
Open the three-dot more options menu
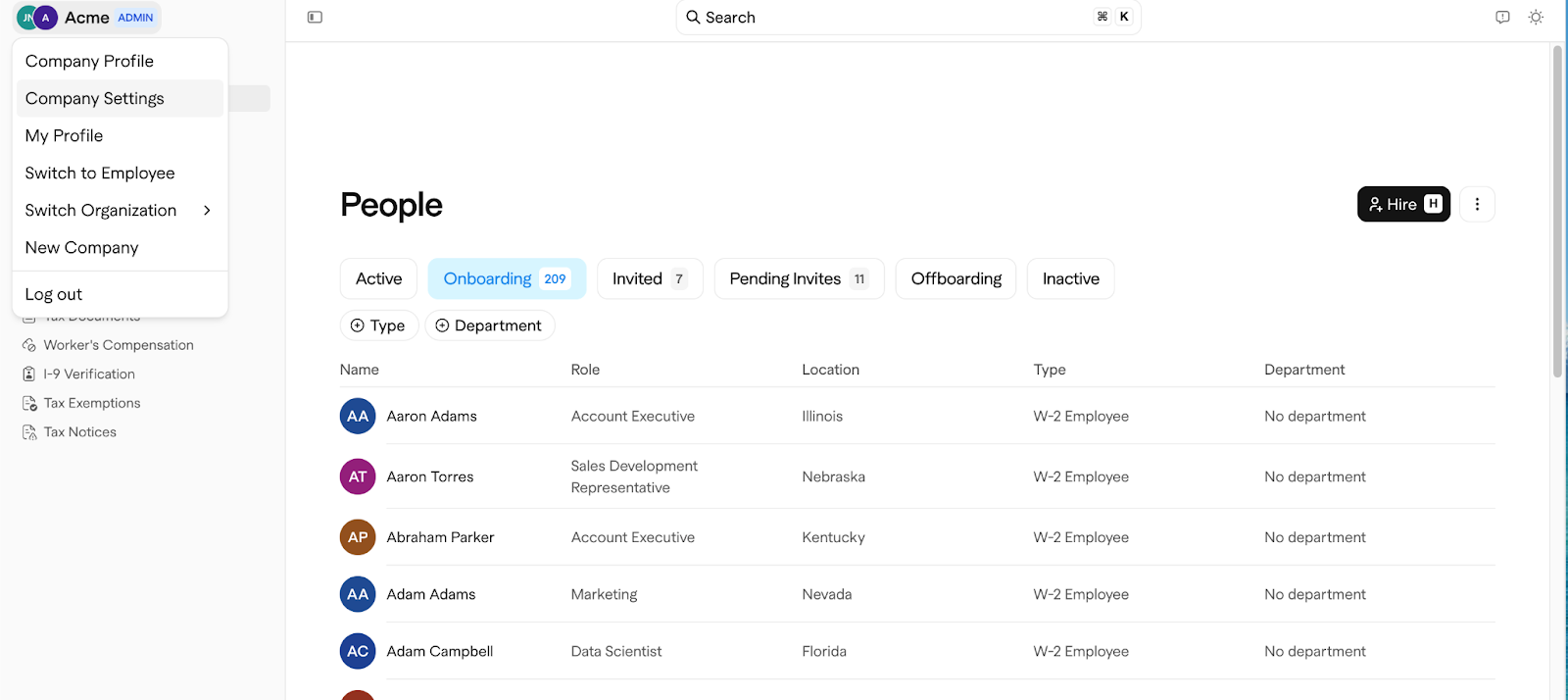(x=1477, y=204)
